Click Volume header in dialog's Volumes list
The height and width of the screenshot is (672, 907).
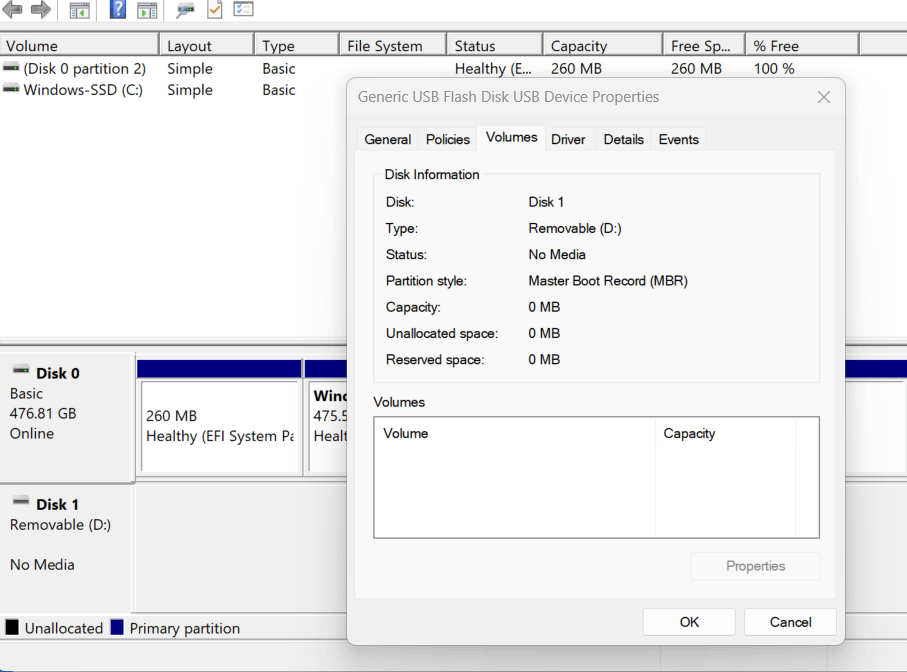515,434
